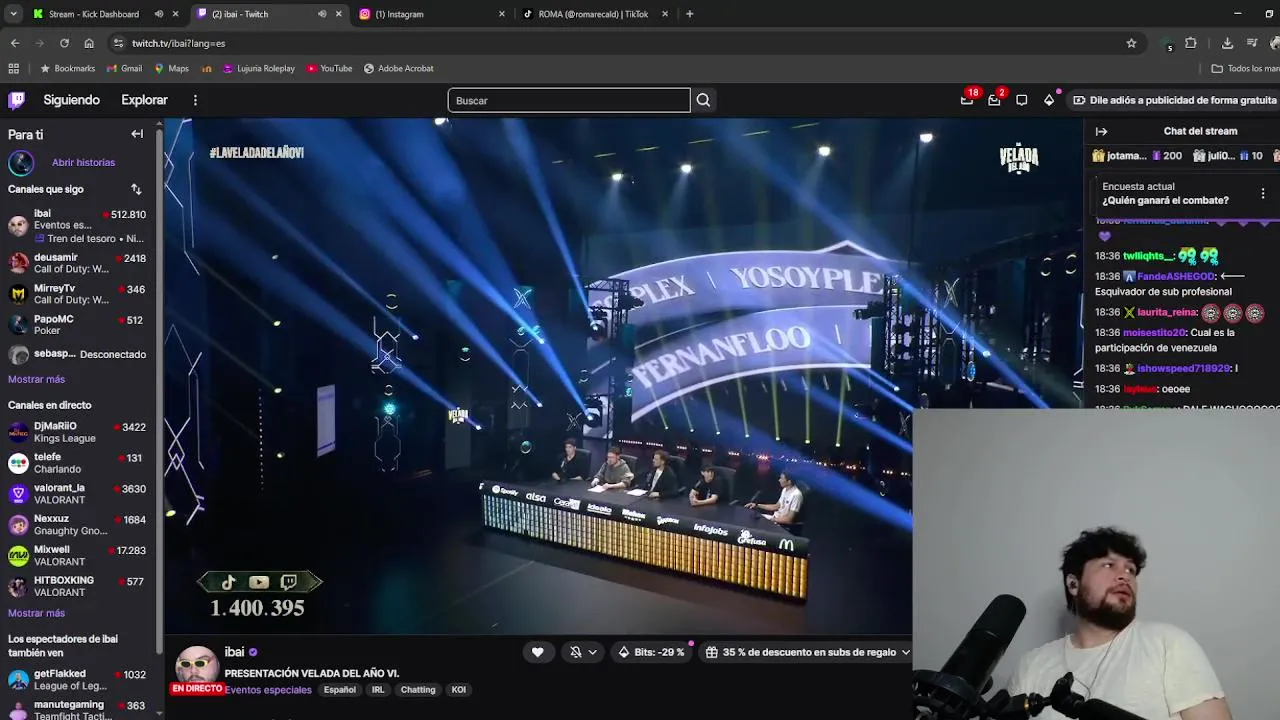The width and height of the screenshot is (1280, 720).
Task: Go back with browser arrow
Action: click(15, 43)
